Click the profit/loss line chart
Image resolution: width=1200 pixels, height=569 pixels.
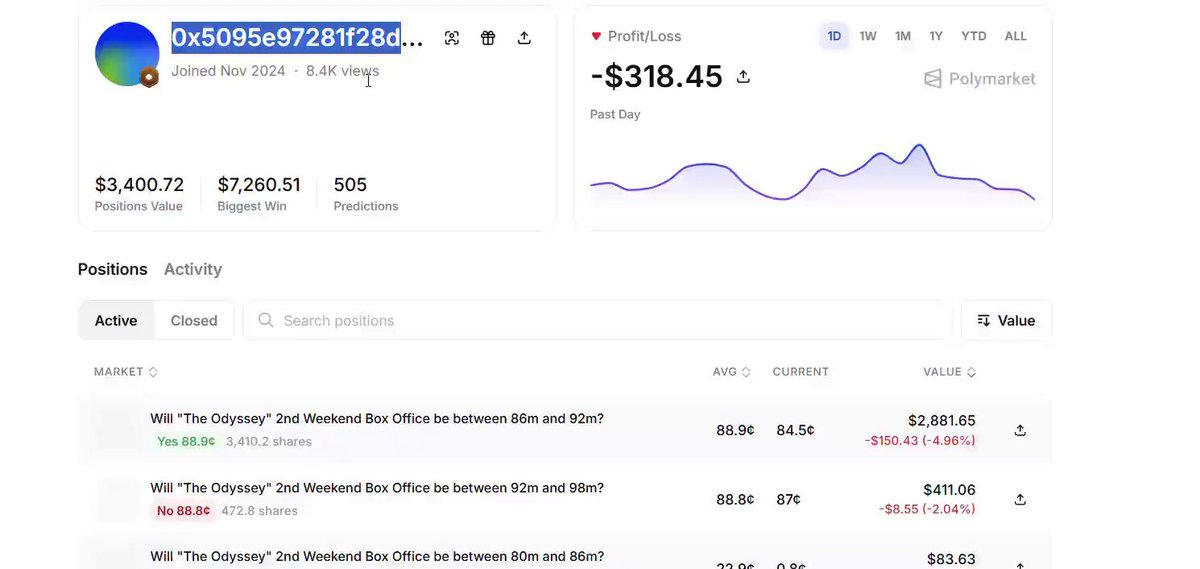(812, 173)
